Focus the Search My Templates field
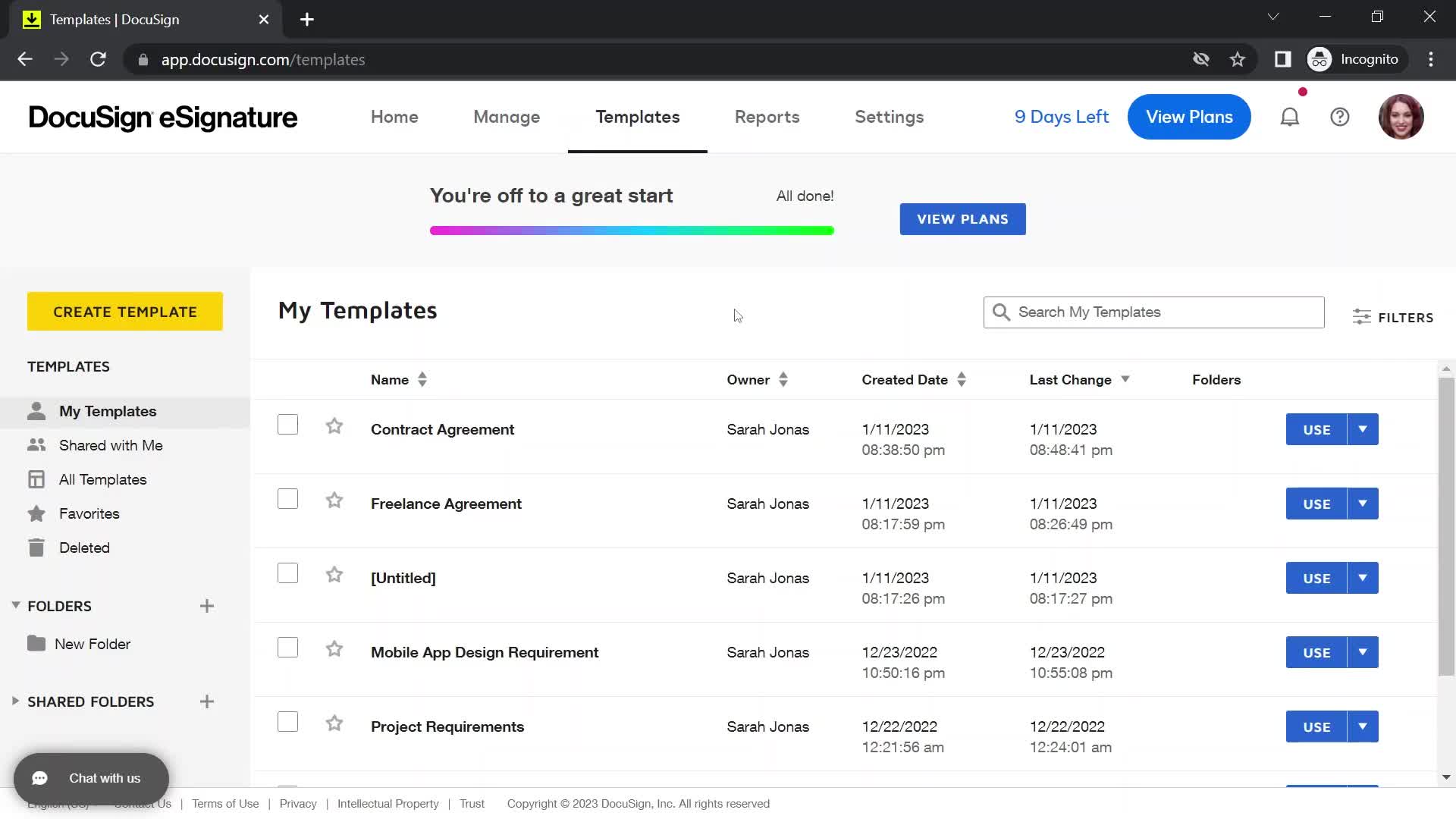Viewport: 1456px width, 819px height. coord(1153,312)
